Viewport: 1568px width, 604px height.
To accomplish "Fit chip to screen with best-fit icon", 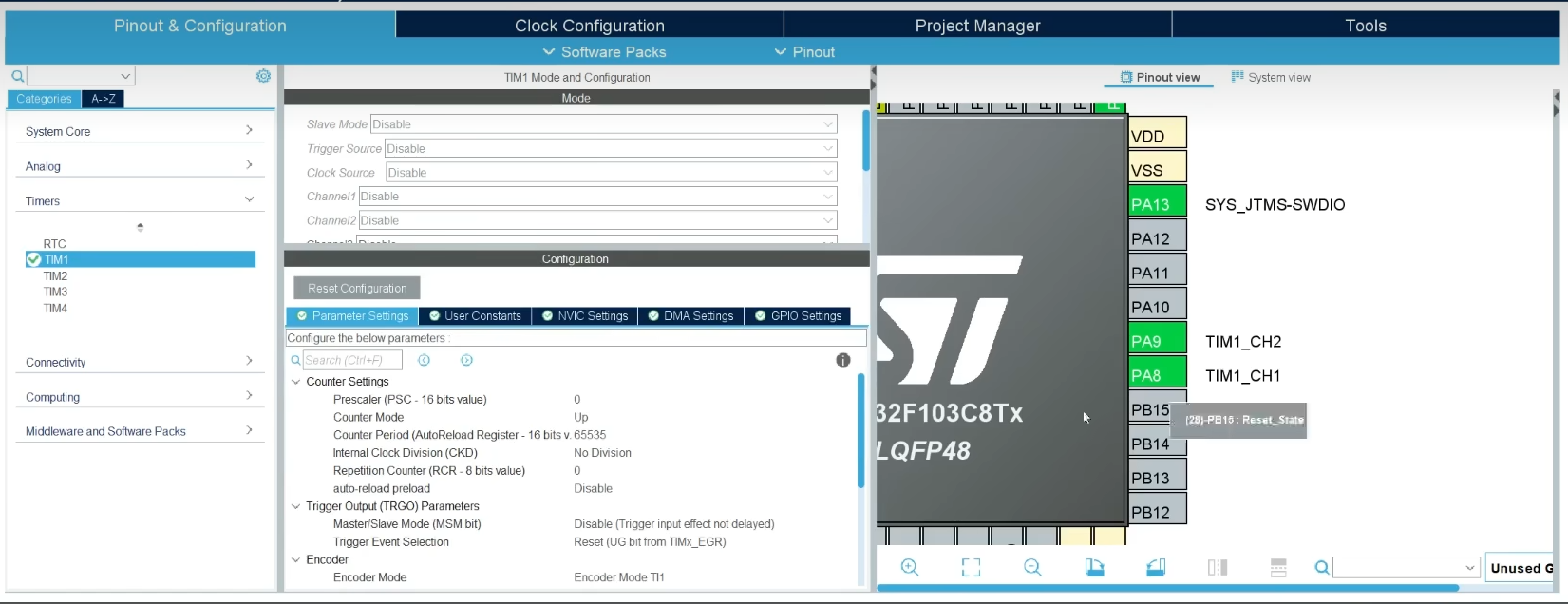I will coord(971,567).
